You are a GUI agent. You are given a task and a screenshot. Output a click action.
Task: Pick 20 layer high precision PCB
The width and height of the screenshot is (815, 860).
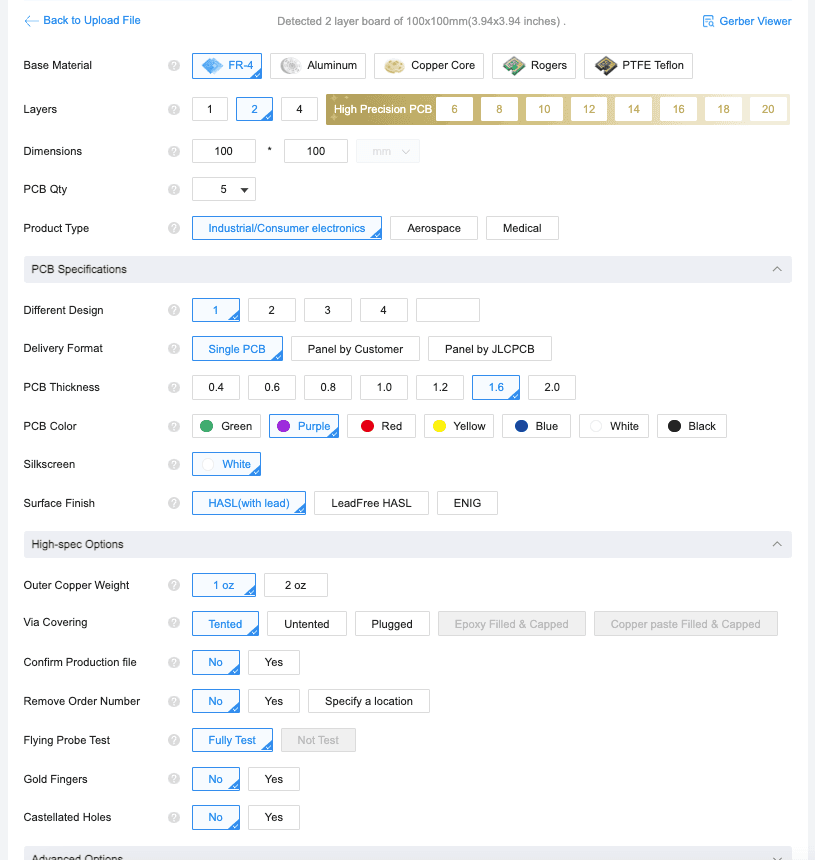pyautogui.click(x=768, y=109)
